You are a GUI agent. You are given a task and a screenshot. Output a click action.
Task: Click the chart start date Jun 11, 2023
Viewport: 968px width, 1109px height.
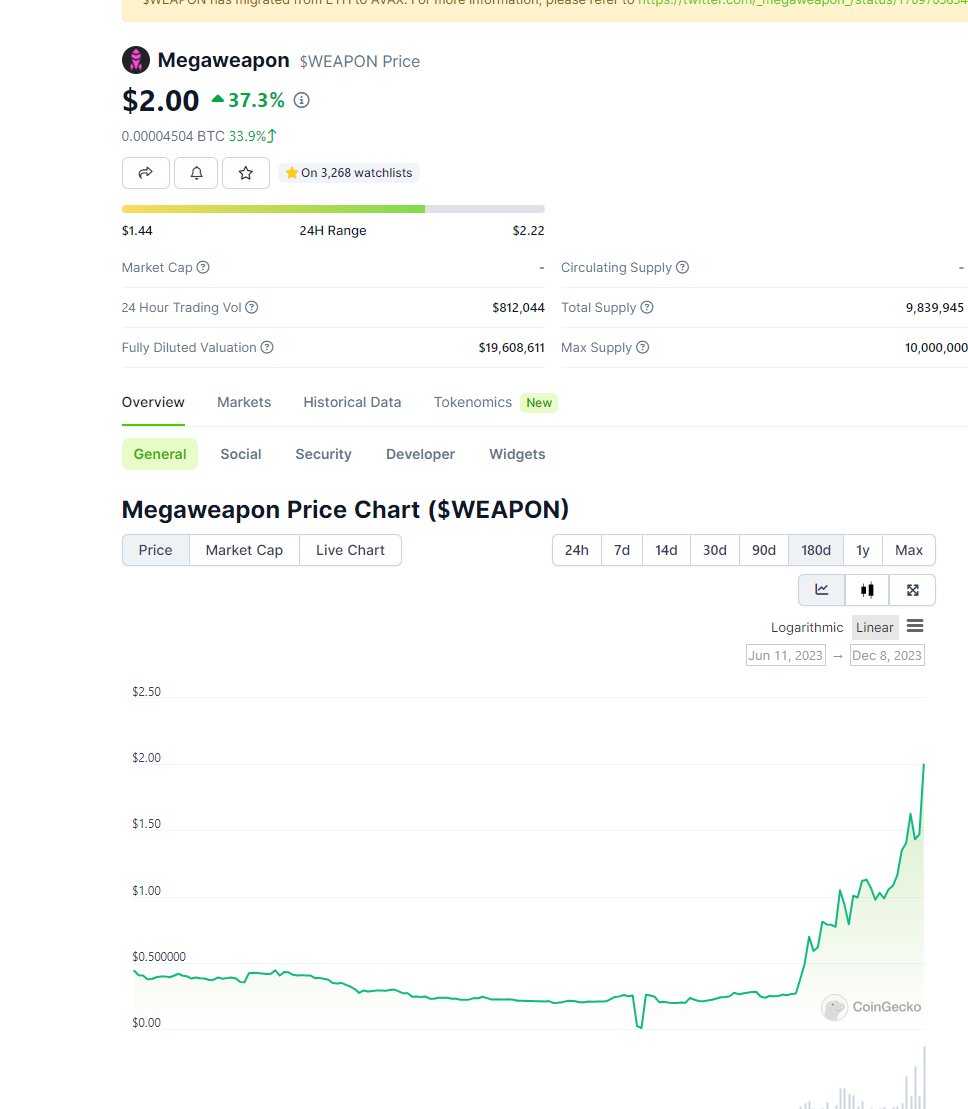[786, 656]
